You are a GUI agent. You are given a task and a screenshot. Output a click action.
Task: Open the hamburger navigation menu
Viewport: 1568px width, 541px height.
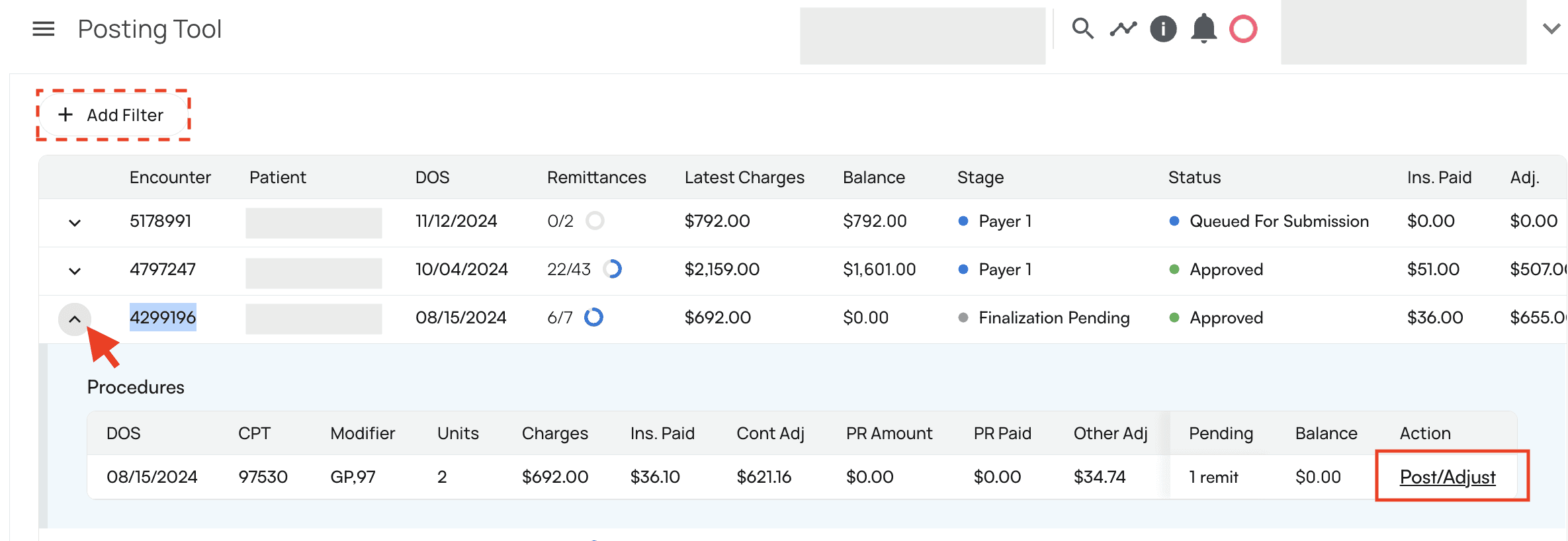tap(44, 29)
